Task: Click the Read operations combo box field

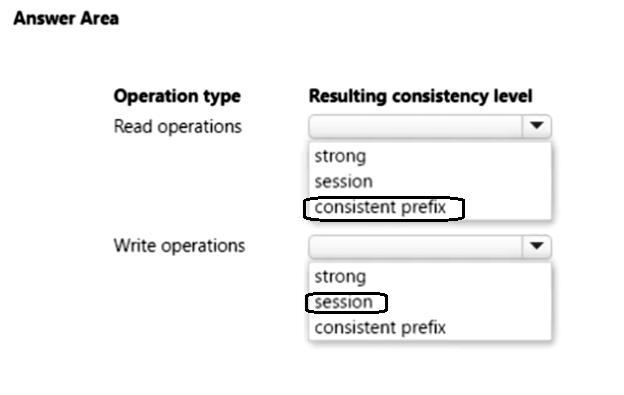Action: [430, 126]
